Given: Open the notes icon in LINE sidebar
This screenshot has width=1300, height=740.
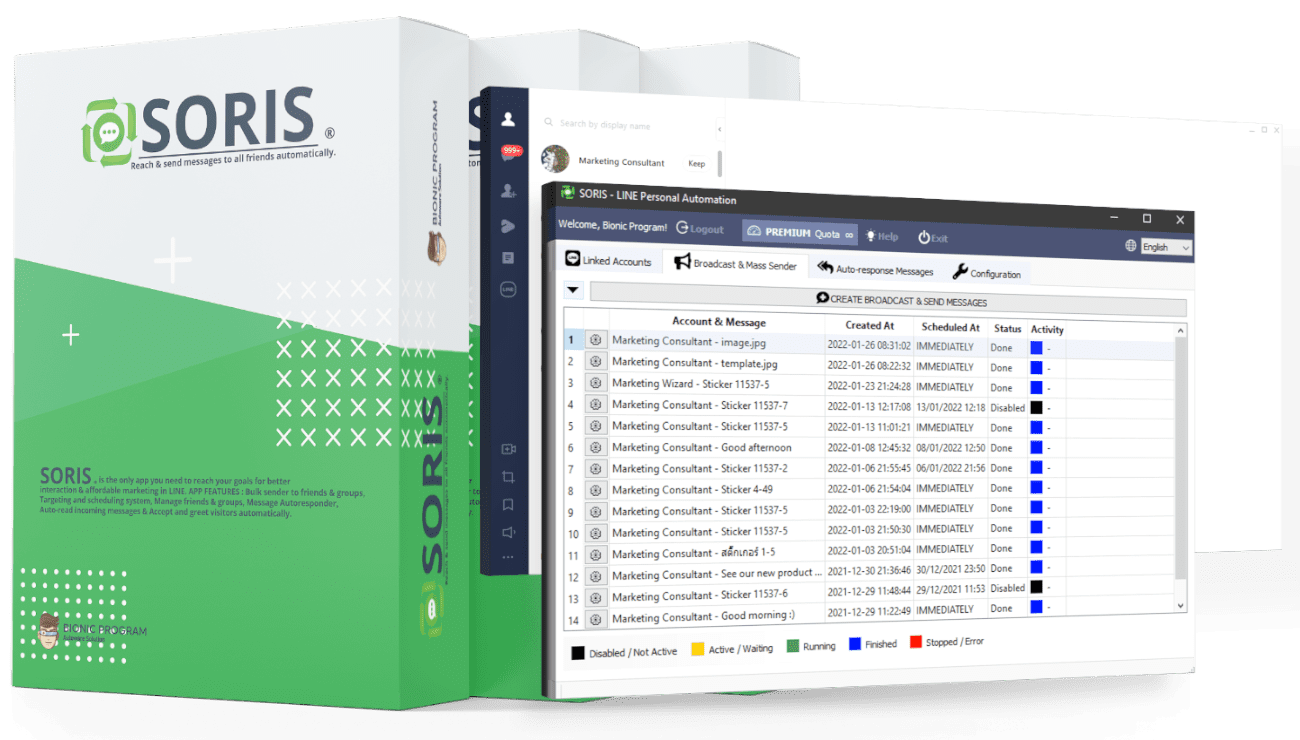Looking at the screenshot, I should pyautogui.click(x=508, y=258).
